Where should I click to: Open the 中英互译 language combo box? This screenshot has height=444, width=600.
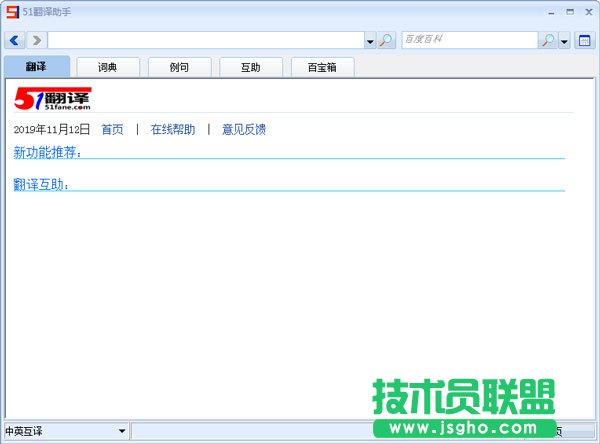click(x=65, y=431)
